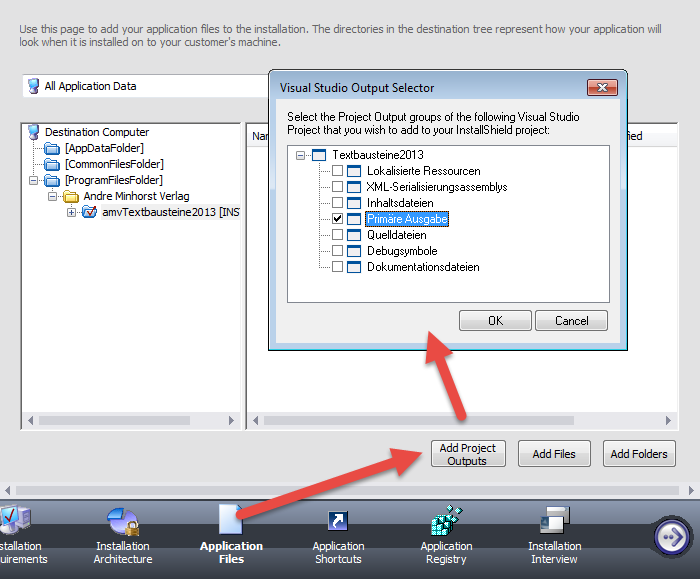Viewport: 700px width, 579px height.
Task: Open the Installation Interview step icon
Action: click(x=554, y=520)
